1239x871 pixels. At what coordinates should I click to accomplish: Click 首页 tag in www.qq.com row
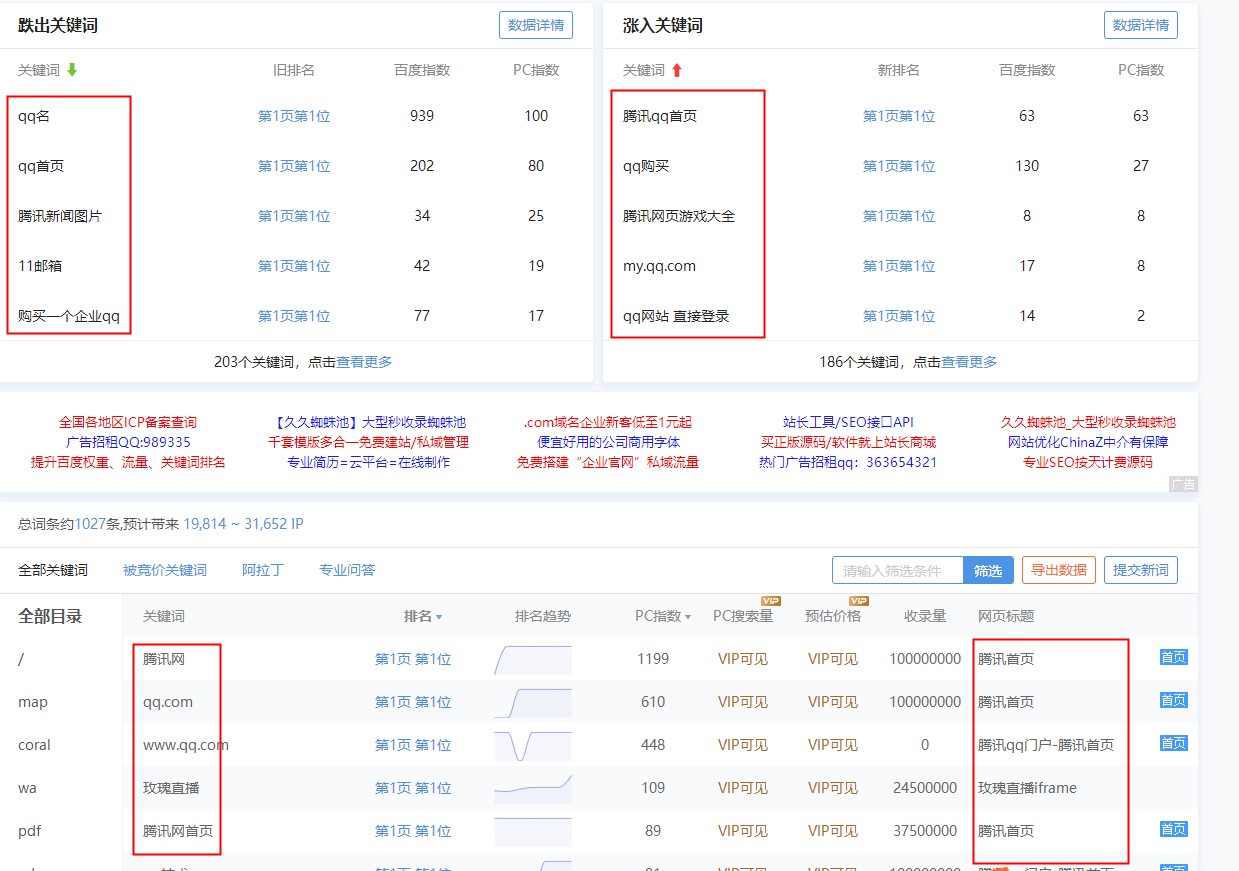tap(1173, 743)
